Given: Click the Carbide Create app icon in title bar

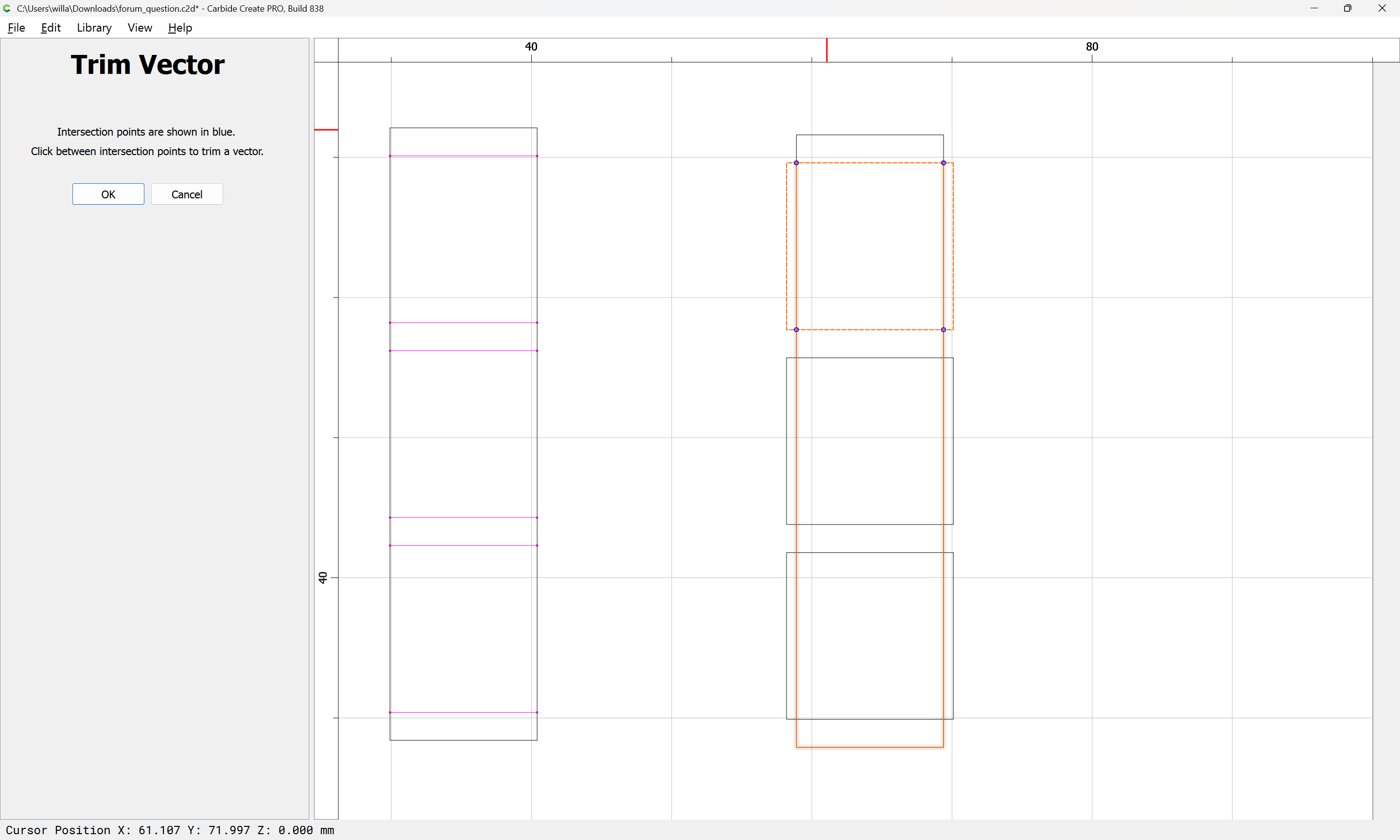Looking at the screenshot, I should (x=7, y=8).
